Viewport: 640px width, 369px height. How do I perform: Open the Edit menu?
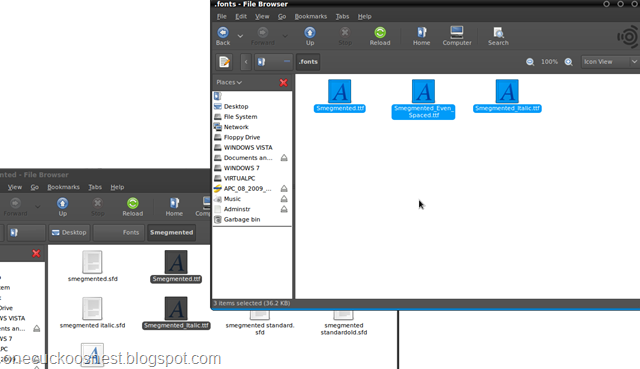pos(241,16)
